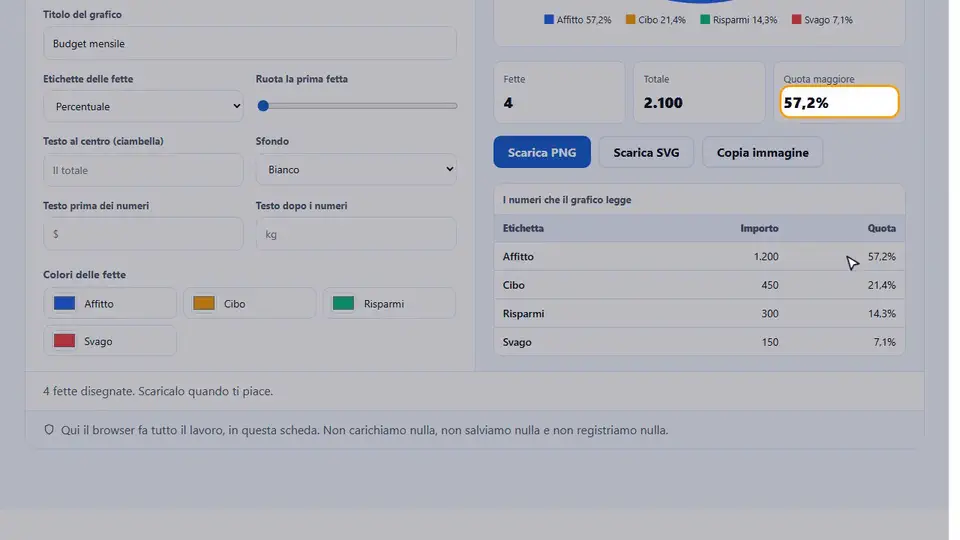
Task: Open the green Risparmi color swatch
Action: point(343,304)
